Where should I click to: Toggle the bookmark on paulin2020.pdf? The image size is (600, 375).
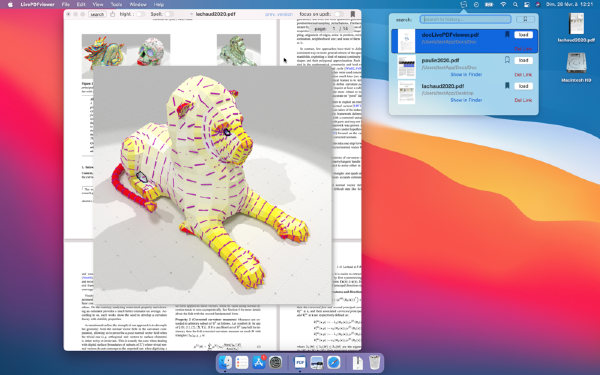pyautogui.click(x=507, y=60)
